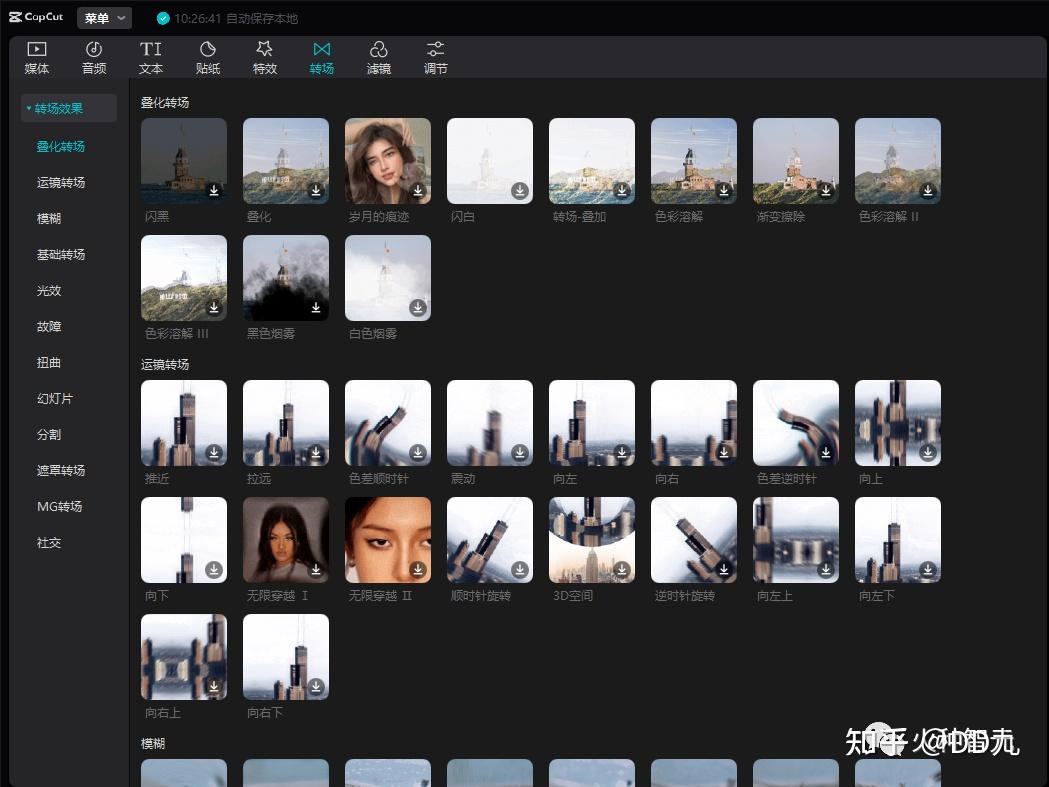
Task: Download the 震动 transition
Action: pyautogui.click(x=520, y=452)
